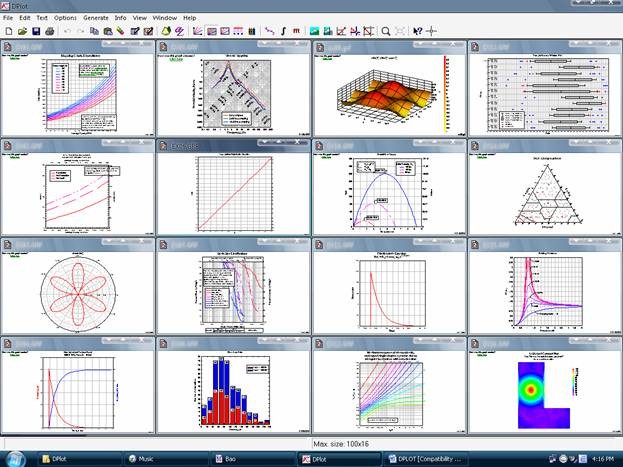Select the 3D surface plot window
The image size is (623, 467).
pyautogui.click(x=389, y=88)
